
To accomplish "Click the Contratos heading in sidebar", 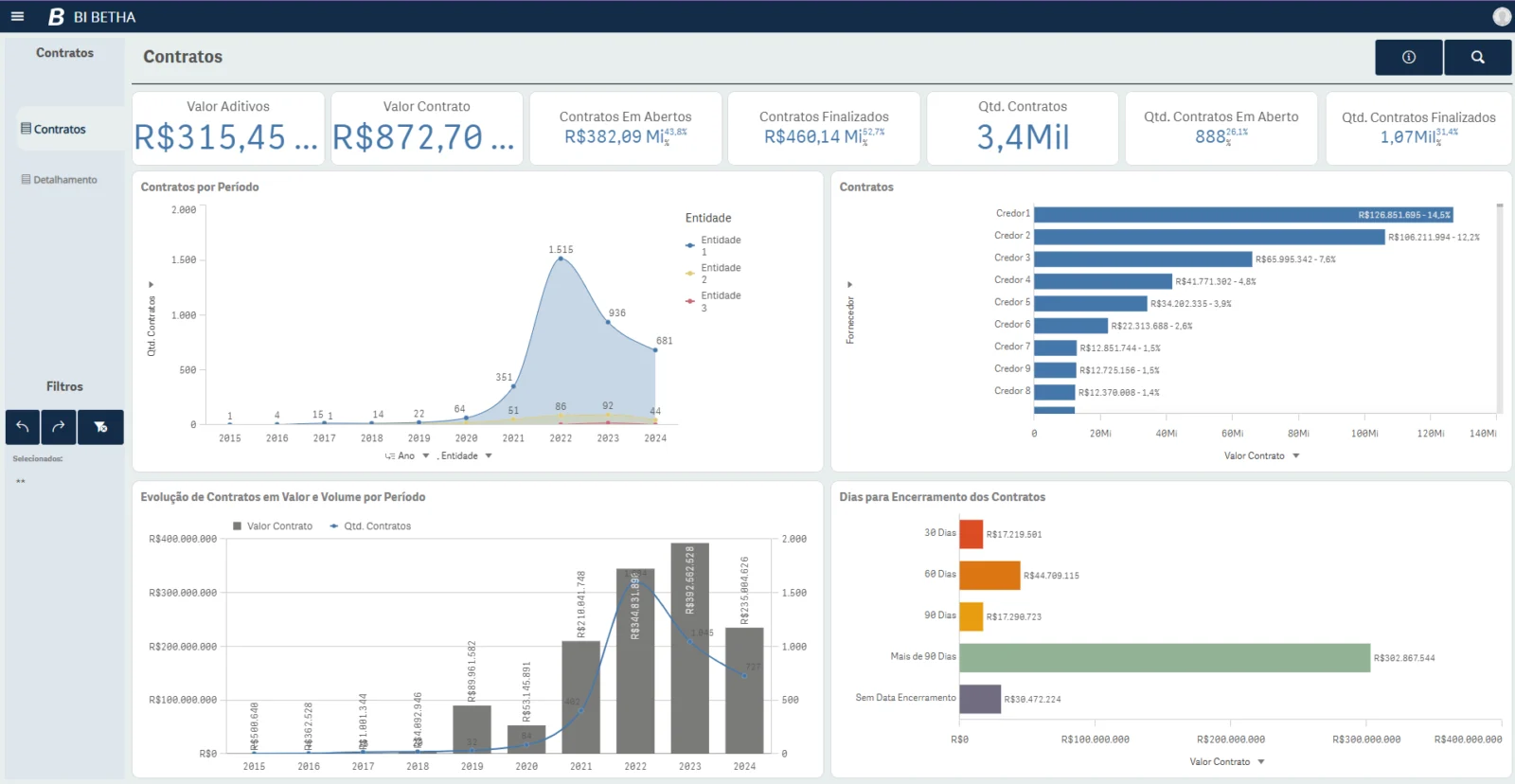I will 64,53.
